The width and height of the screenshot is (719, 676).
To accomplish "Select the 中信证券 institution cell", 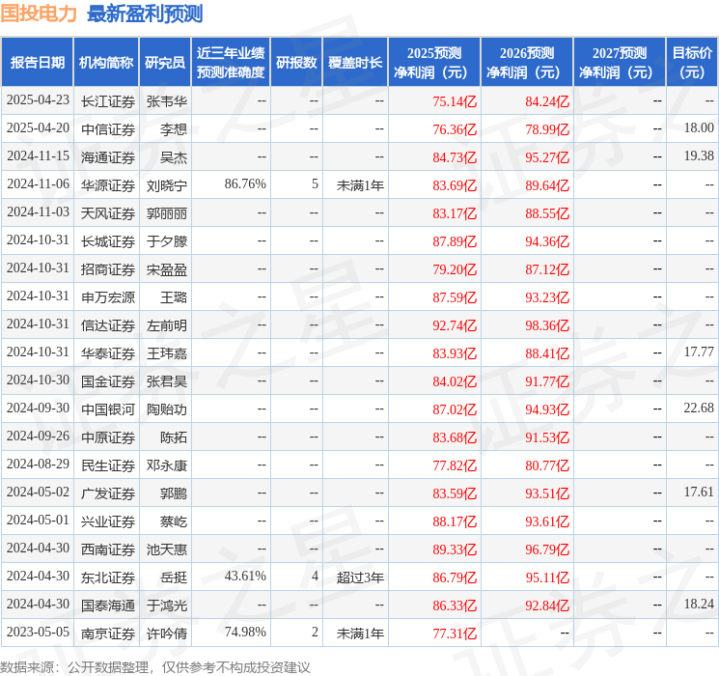I will pos(108,129).
